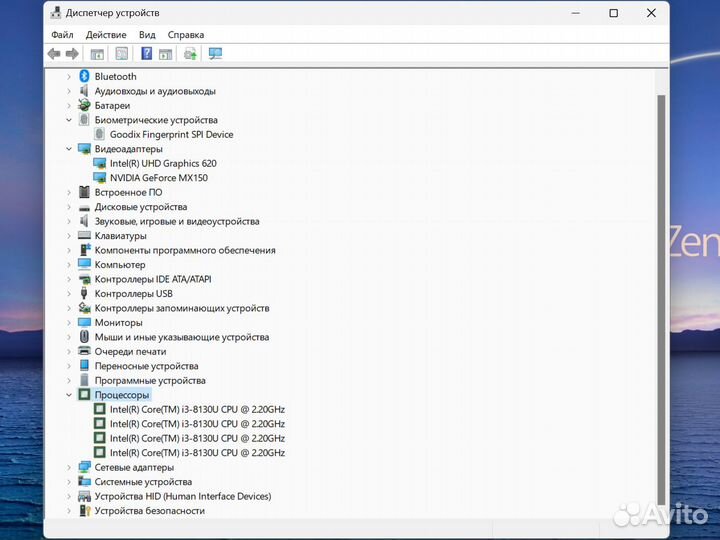Click the Клавиатуры keyboard icon
This screenshot has height=540, width=720.
[x=84, y=236]
